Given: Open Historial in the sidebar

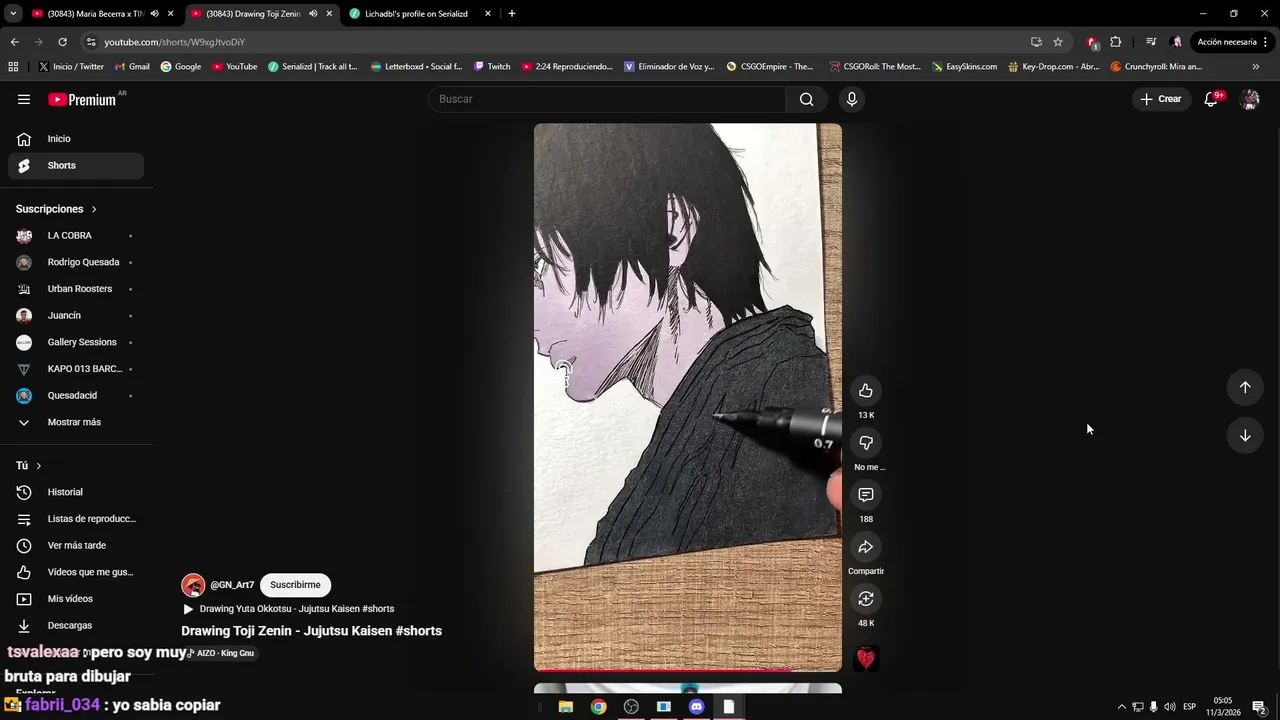Looking at the screenshot, I should (x=76, y=492).
